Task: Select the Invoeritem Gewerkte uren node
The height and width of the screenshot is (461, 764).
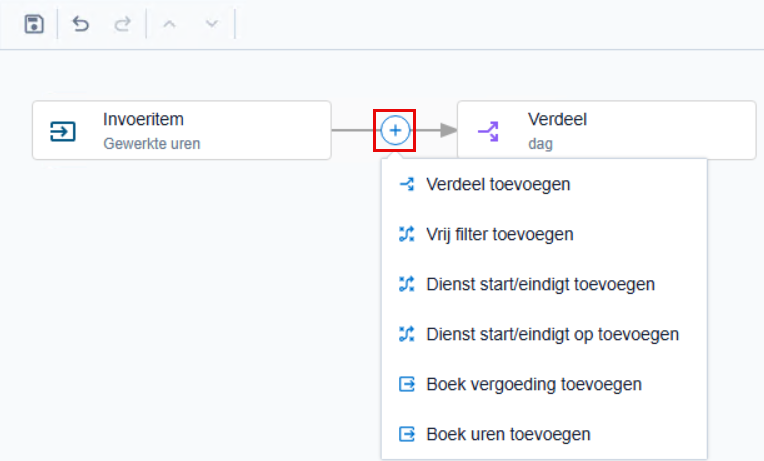Action: (182, 130)
